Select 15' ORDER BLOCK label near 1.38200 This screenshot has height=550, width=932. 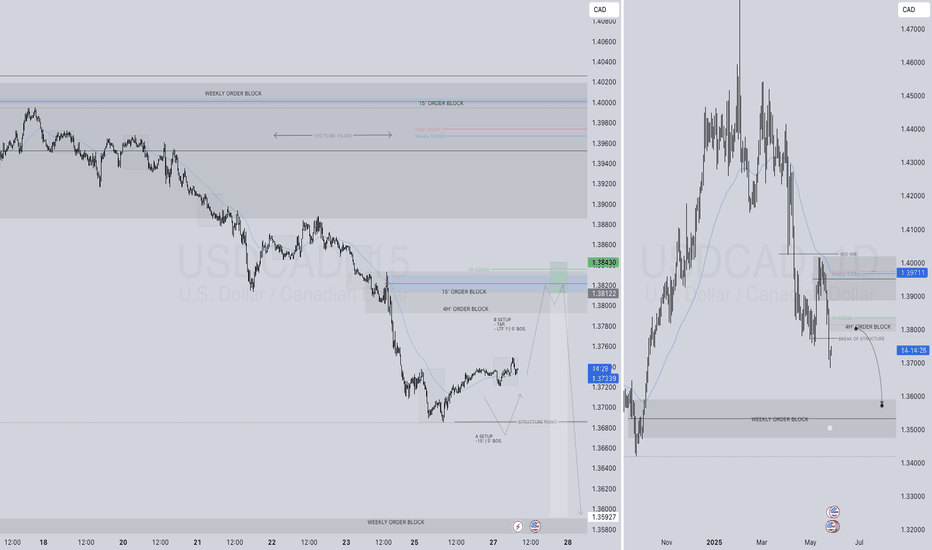pyautogui.click(x=464, y=292)
